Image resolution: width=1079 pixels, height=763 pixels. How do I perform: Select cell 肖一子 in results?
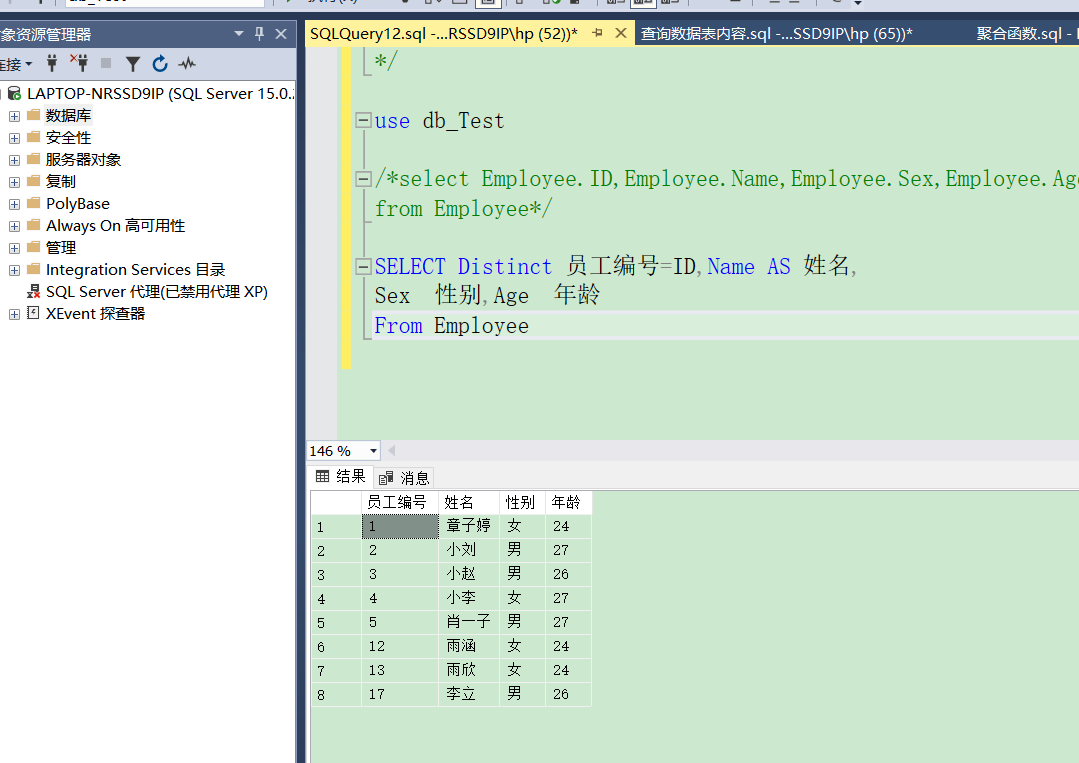click(x=469, y=622)
